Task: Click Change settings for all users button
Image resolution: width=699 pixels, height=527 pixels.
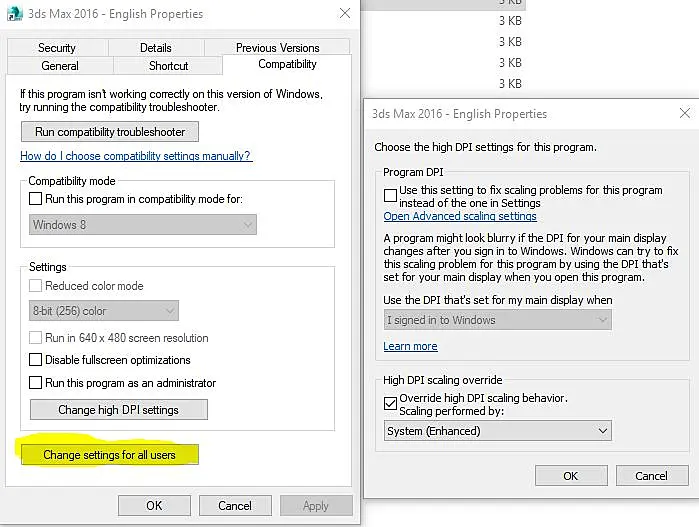Action: (x=110, y=455)
